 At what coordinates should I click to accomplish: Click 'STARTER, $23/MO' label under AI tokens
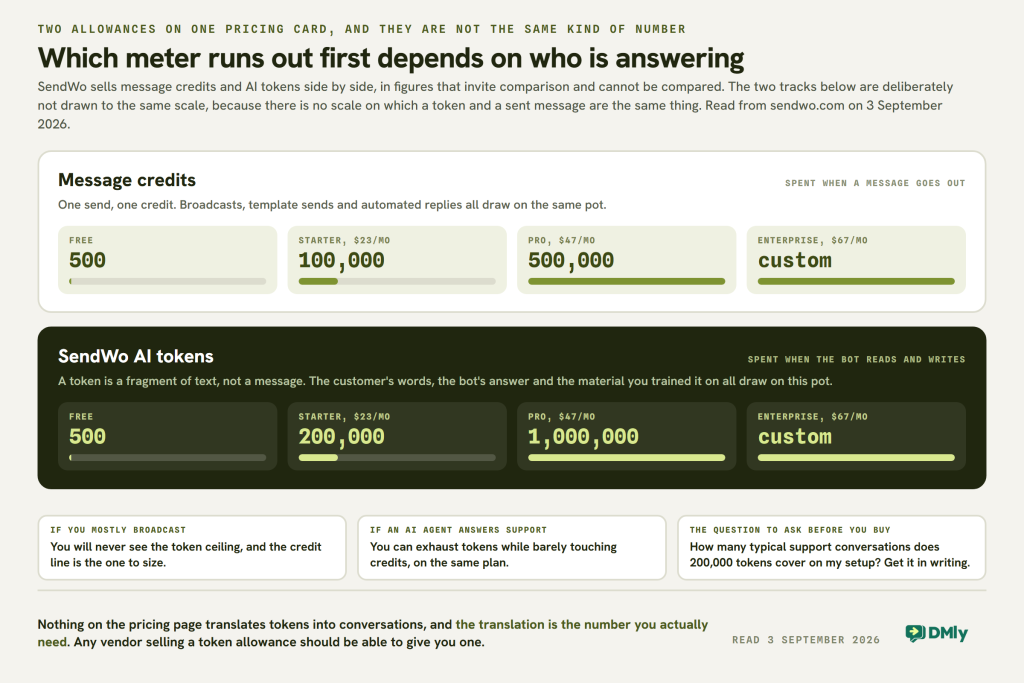click(x=344, y=417)
